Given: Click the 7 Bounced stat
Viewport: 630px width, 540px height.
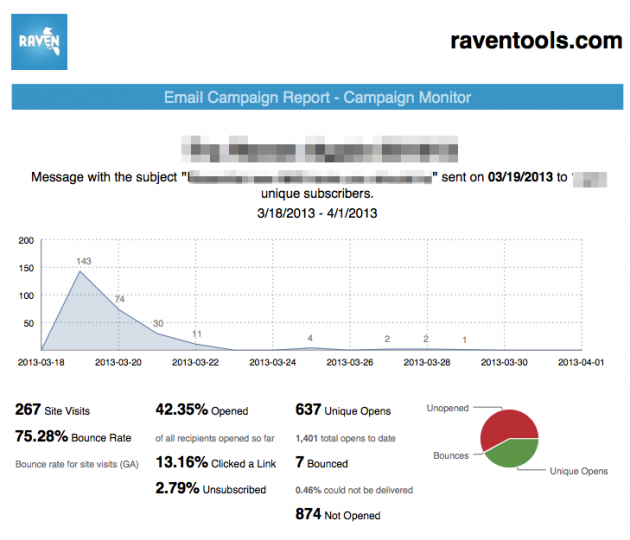Looking at the screenshot, I should (321, 462).
